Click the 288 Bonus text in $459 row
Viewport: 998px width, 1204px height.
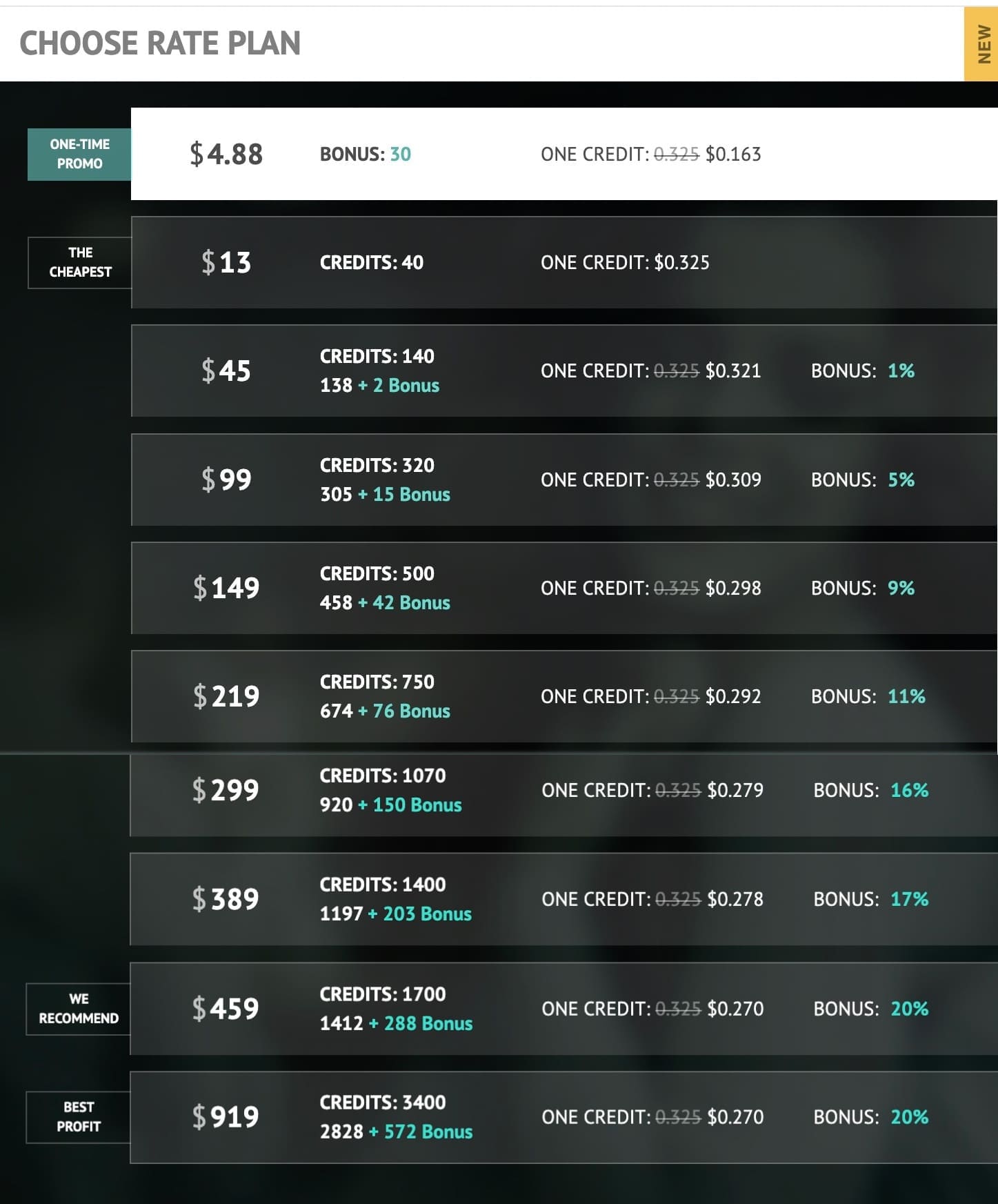tap(428, 1023)
